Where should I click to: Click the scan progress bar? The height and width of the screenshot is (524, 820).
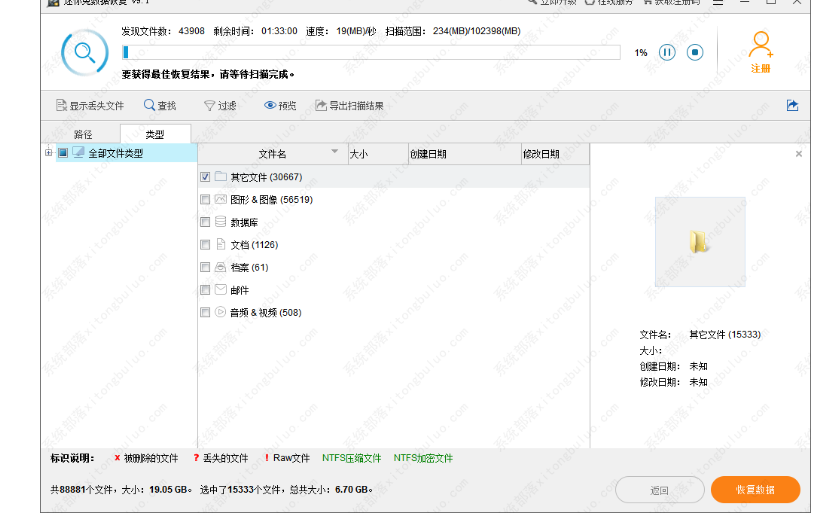coord(370,52)
